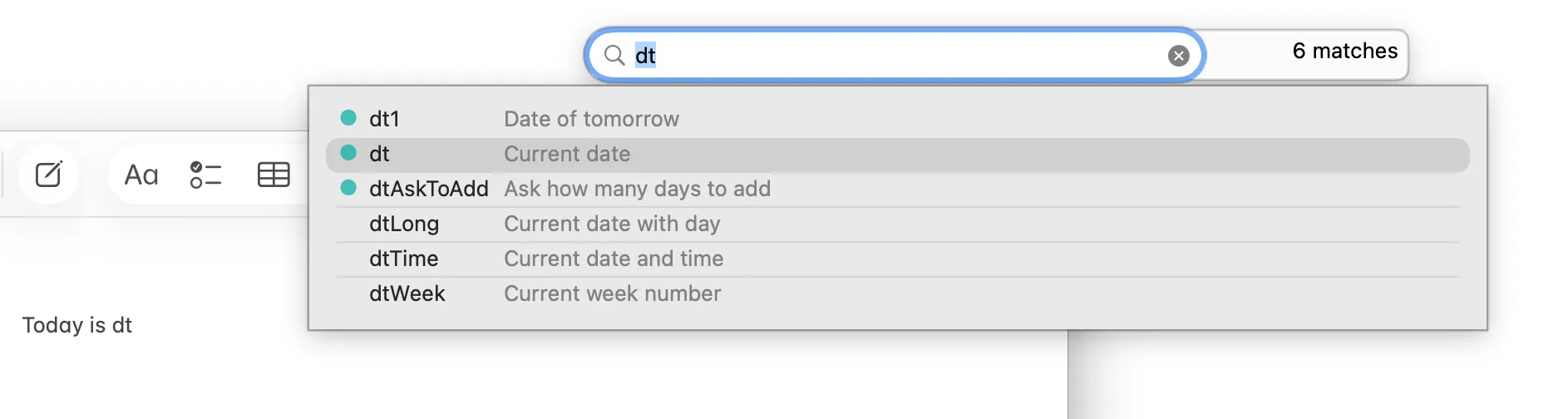Click the new note compose icon
Image resolution: width=1568 pixels, height=419 pixels.
pyautogui.click(x=48, y=175)
